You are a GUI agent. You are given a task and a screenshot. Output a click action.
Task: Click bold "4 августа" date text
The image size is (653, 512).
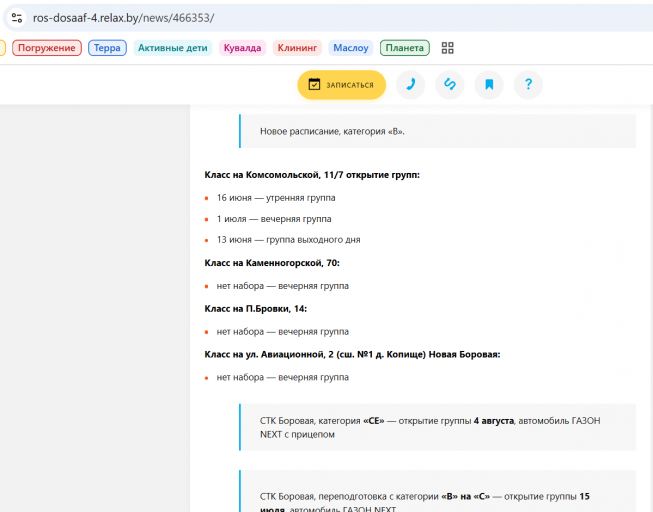pos(493,421)
